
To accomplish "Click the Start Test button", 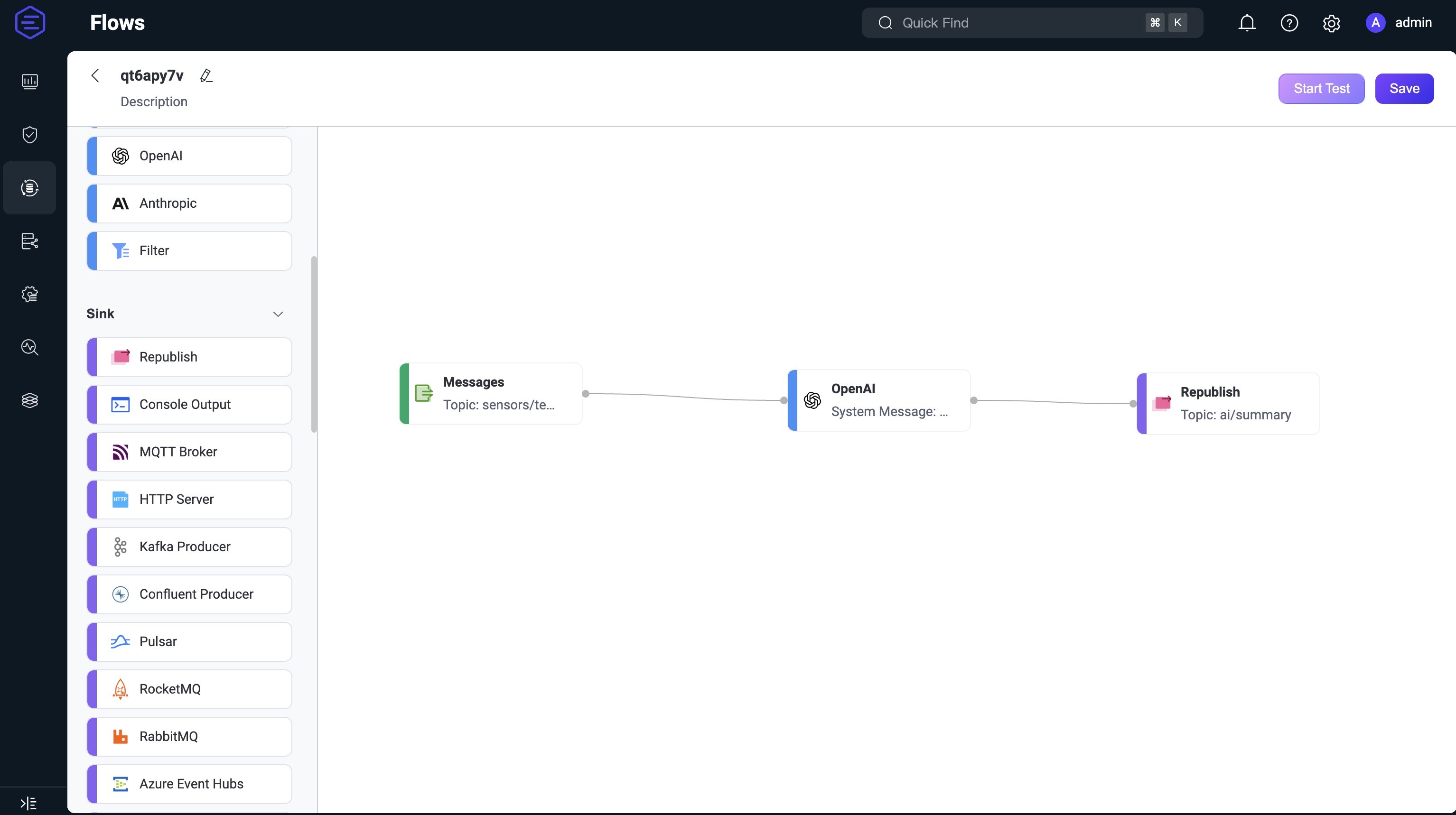I will click(1322, 89).
